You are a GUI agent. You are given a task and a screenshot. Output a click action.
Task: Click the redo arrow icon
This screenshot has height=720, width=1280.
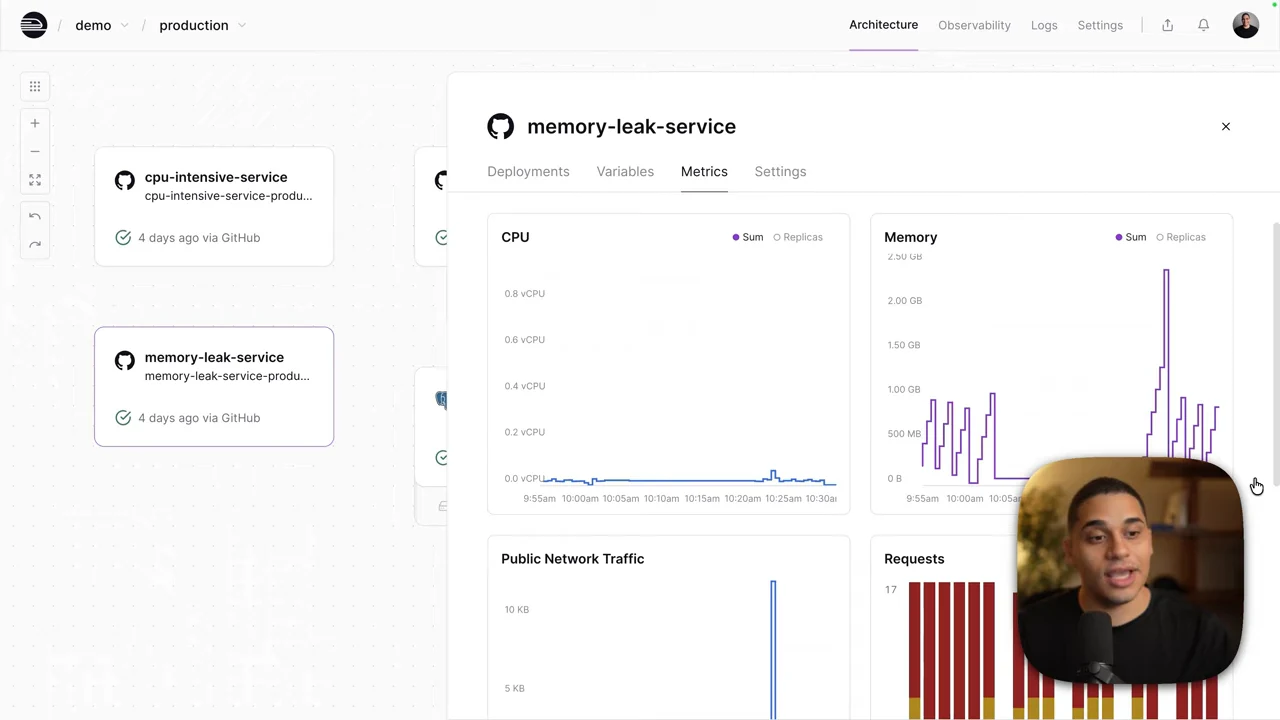tap(35, 244)
